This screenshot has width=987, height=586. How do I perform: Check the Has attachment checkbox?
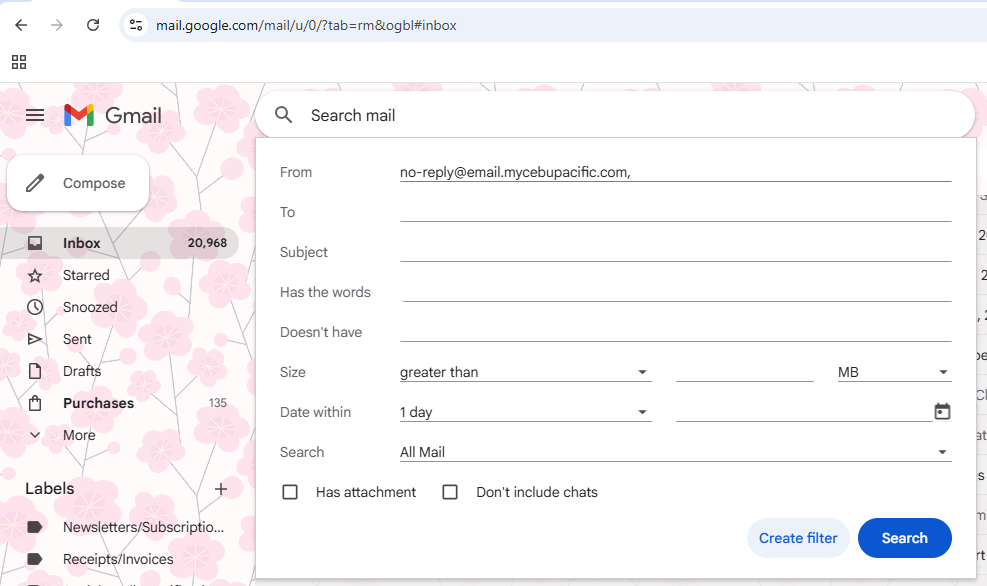coord(290,492)
